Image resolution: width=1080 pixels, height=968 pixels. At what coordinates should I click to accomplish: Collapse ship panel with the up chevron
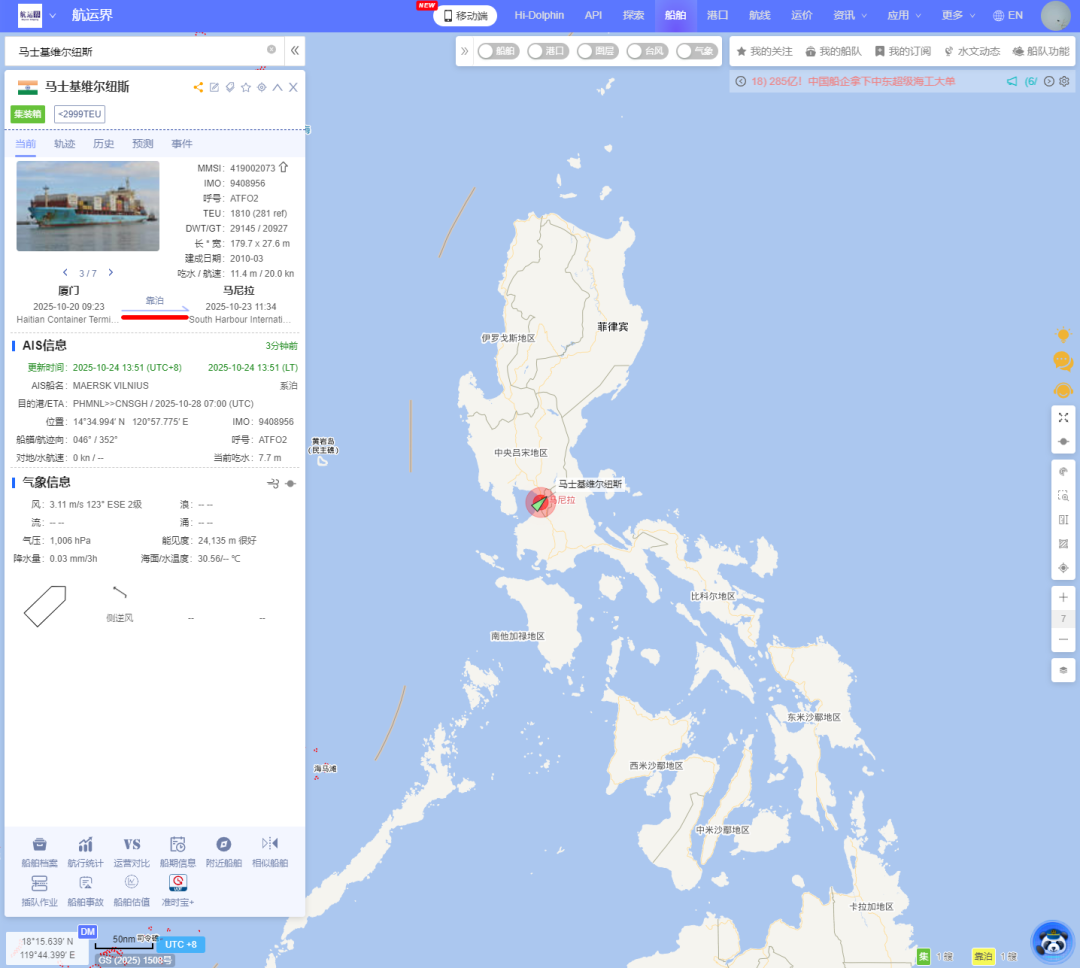coord(278,87)
